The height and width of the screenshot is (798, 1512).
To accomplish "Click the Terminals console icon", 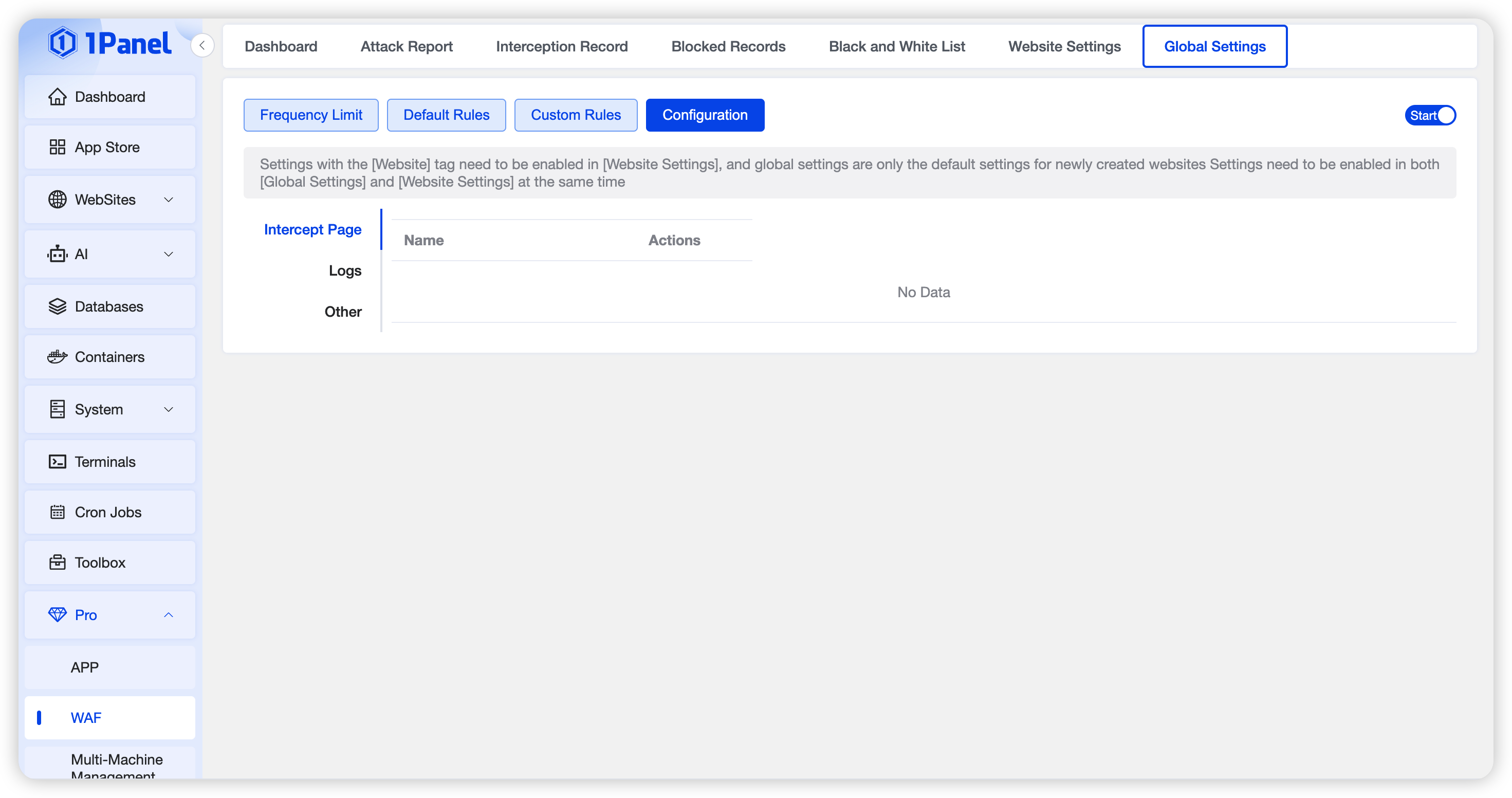I will [x=57, y=462].
